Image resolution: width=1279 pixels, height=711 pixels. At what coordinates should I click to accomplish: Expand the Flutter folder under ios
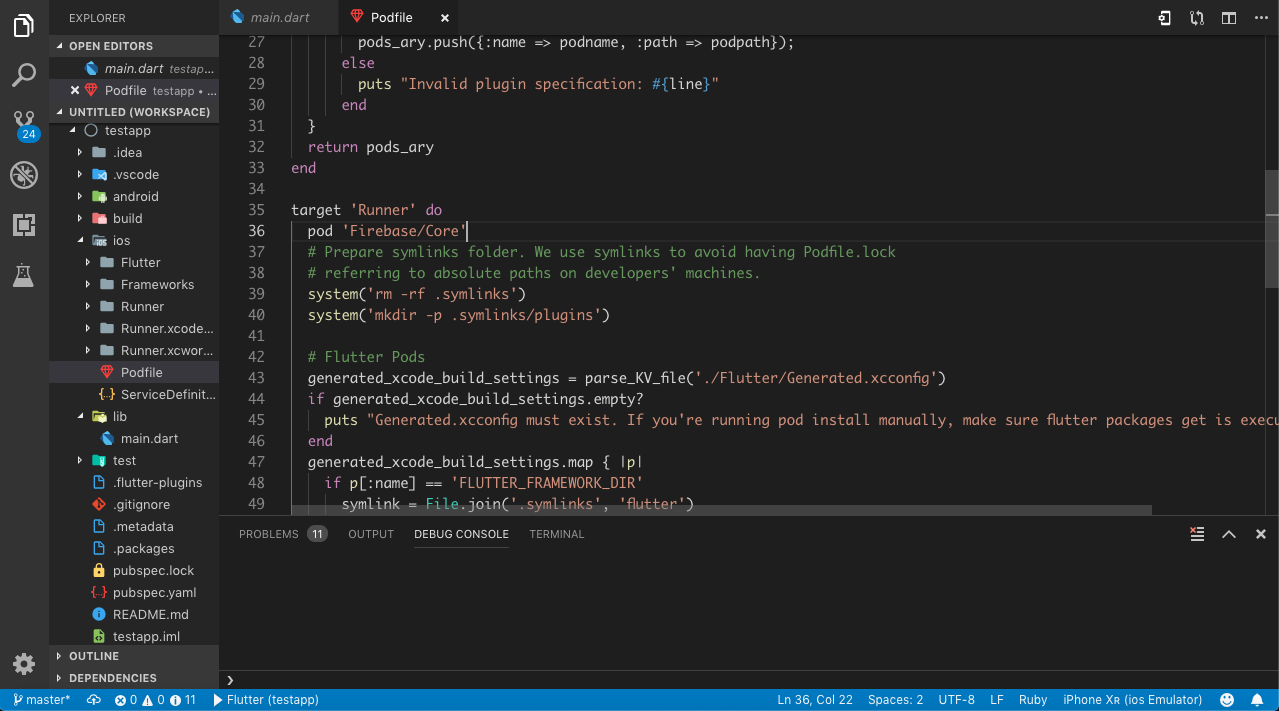pyautogui.click(x=134, y=263)
